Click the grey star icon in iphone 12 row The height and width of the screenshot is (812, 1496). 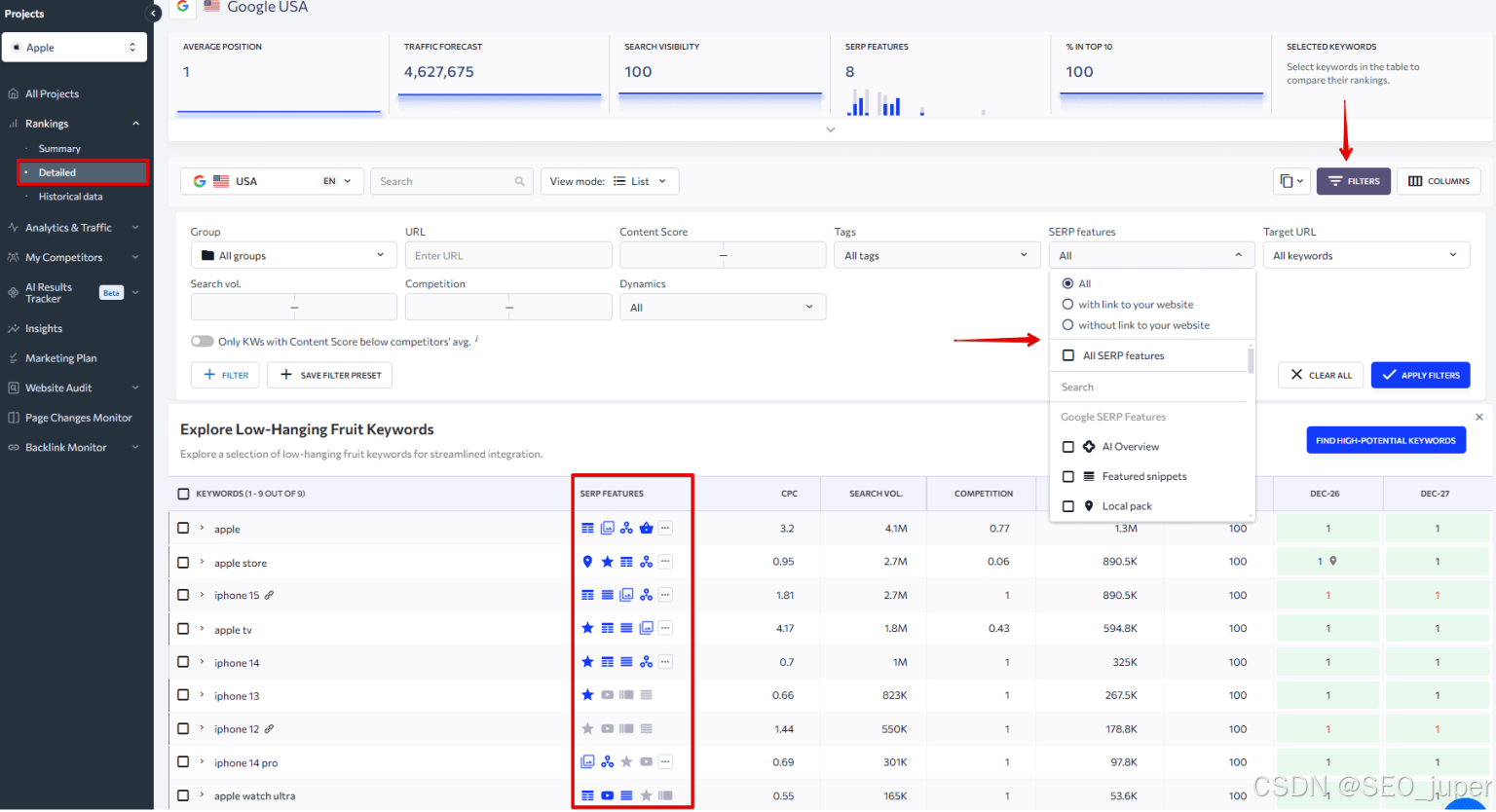[587, 728]
